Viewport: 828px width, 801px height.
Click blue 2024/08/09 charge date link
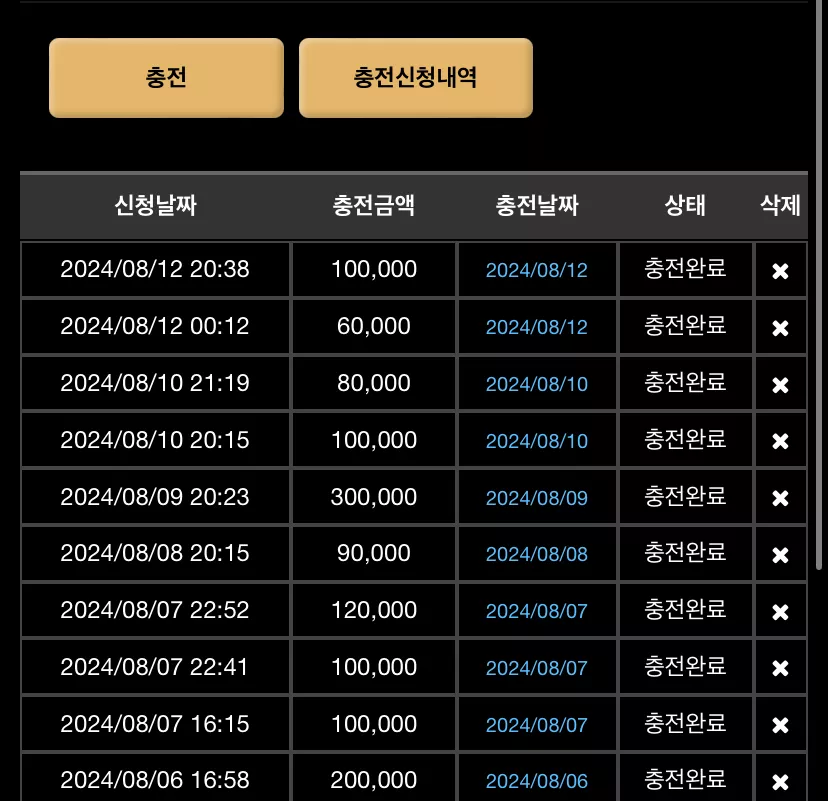point(537,498)
